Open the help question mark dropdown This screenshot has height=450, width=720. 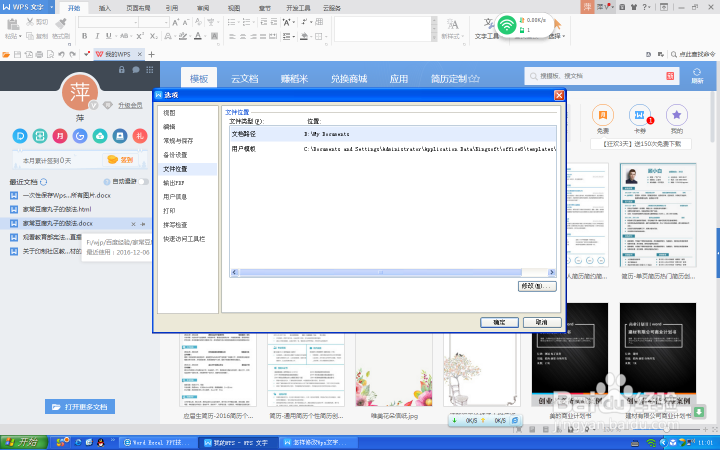(647, 7)
